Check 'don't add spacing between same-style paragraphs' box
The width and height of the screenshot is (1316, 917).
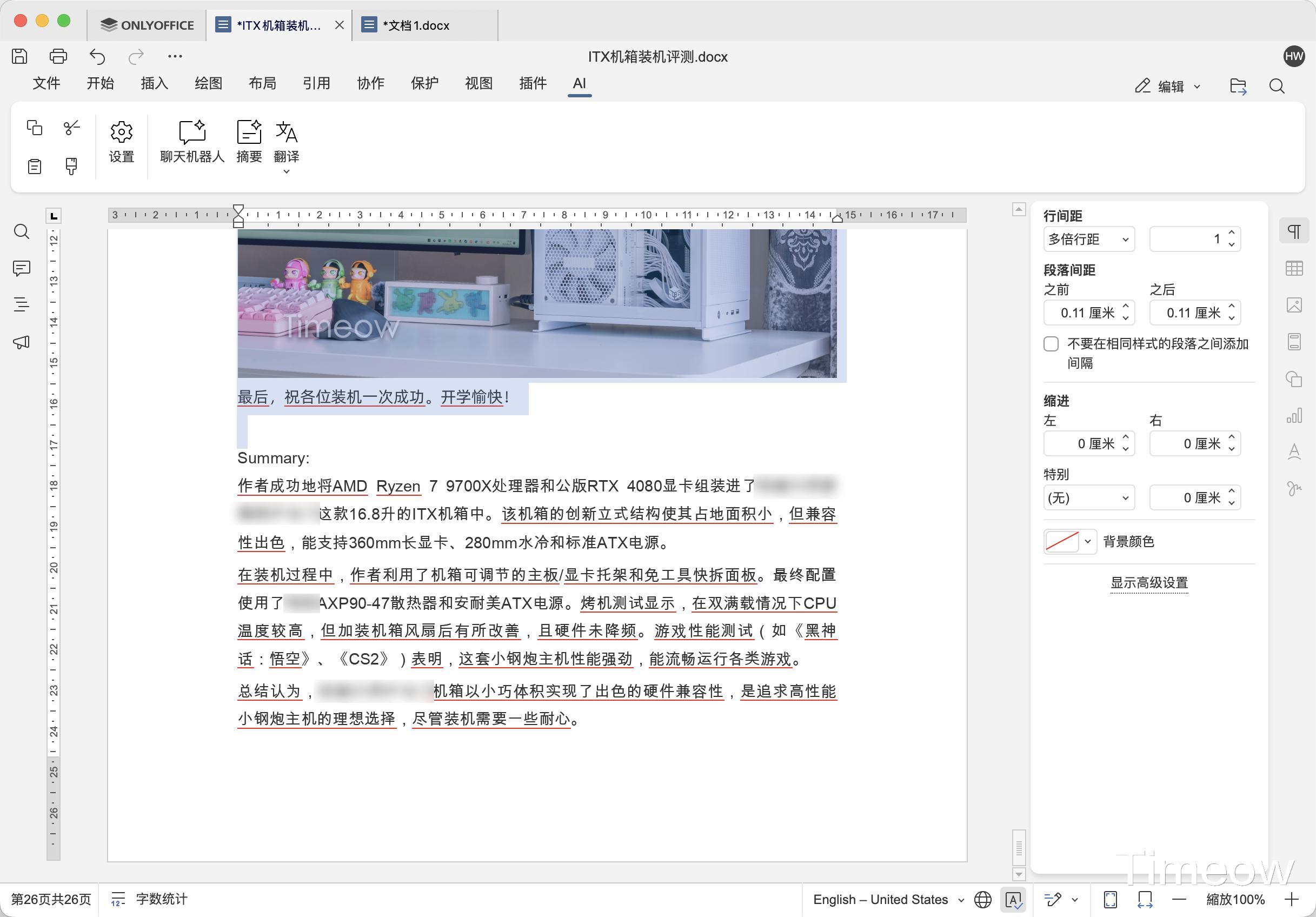tap(1051, 344)
